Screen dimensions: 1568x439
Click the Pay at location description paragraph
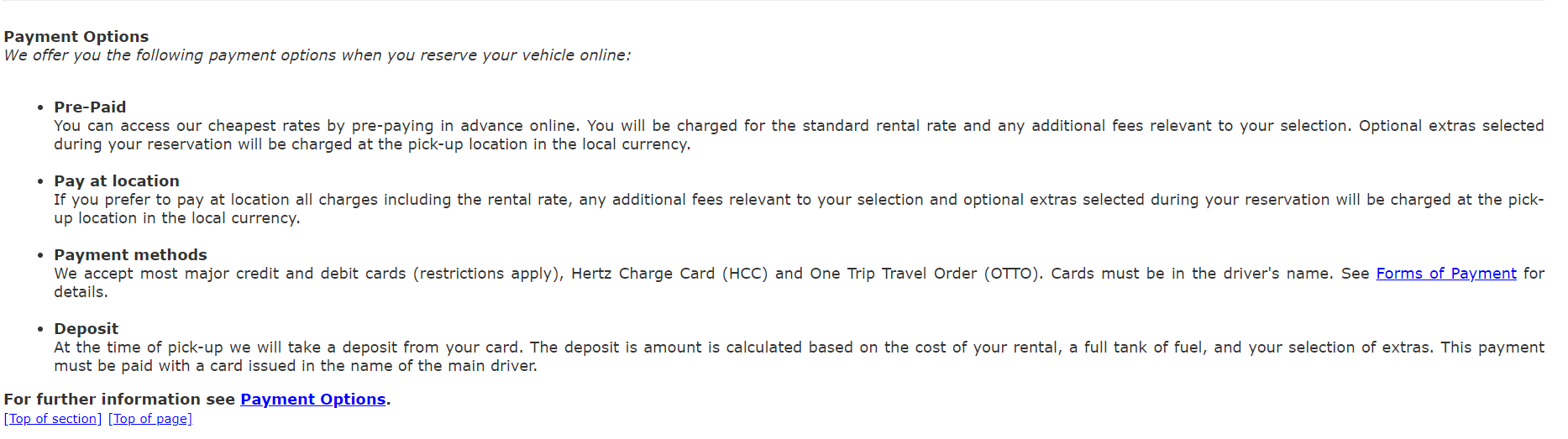point(799,209)
